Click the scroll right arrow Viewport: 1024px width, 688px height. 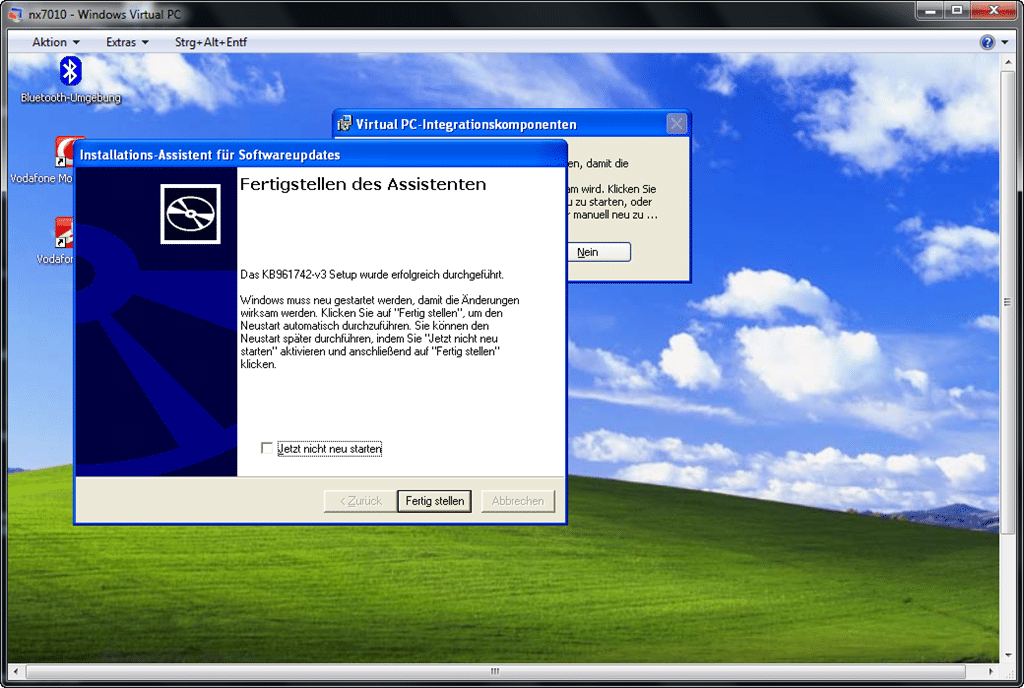pos(991,671)
